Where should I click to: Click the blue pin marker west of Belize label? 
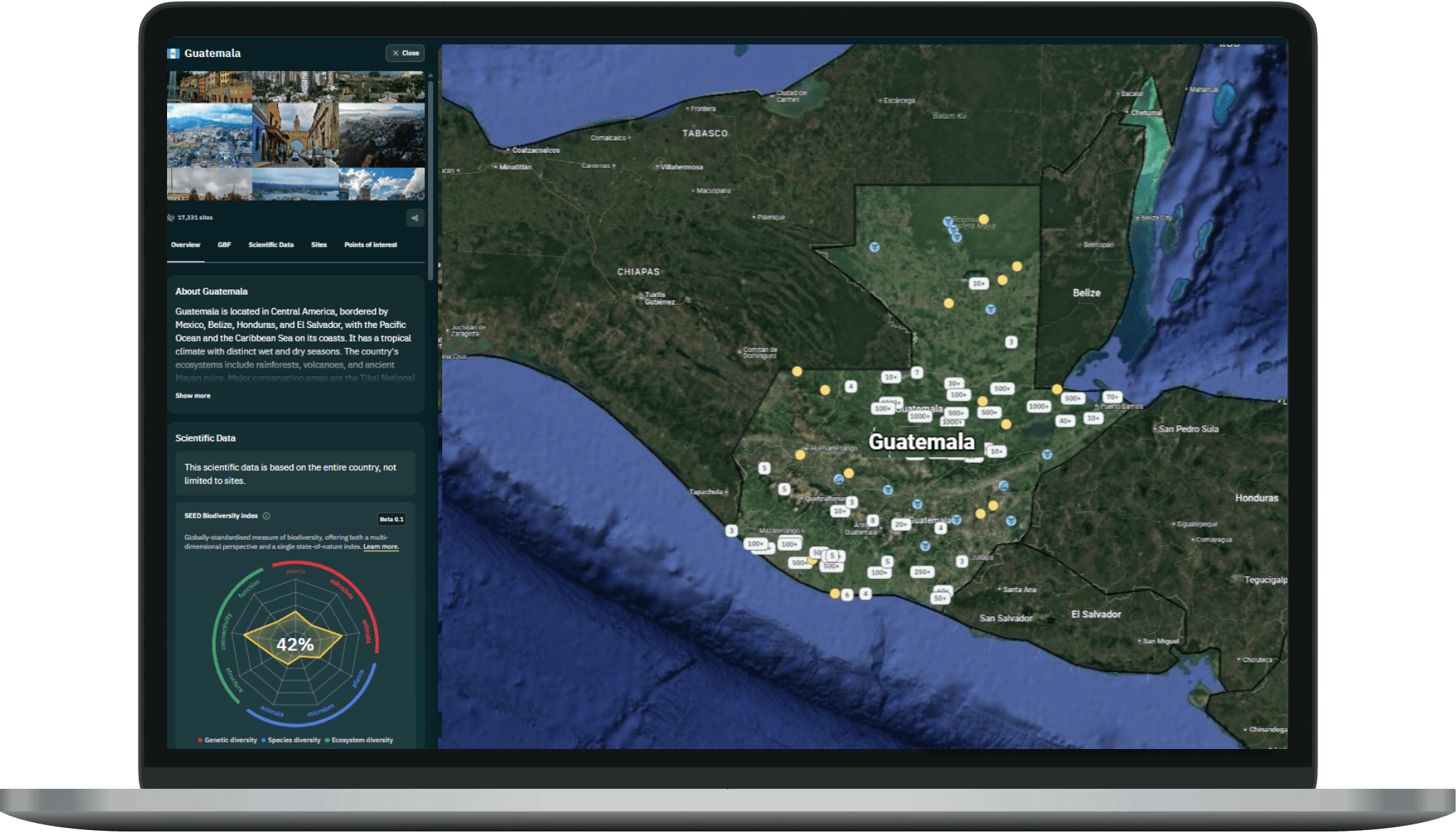[990, 309]
